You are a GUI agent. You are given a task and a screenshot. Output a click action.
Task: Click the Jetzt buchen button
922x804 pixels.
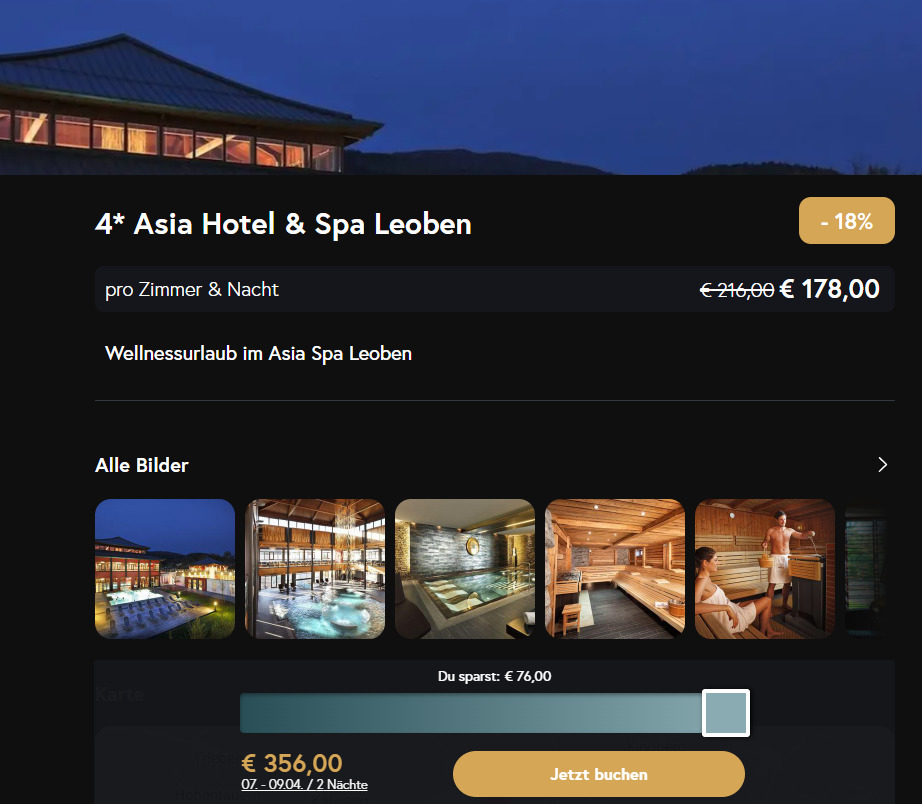point(599,774)
